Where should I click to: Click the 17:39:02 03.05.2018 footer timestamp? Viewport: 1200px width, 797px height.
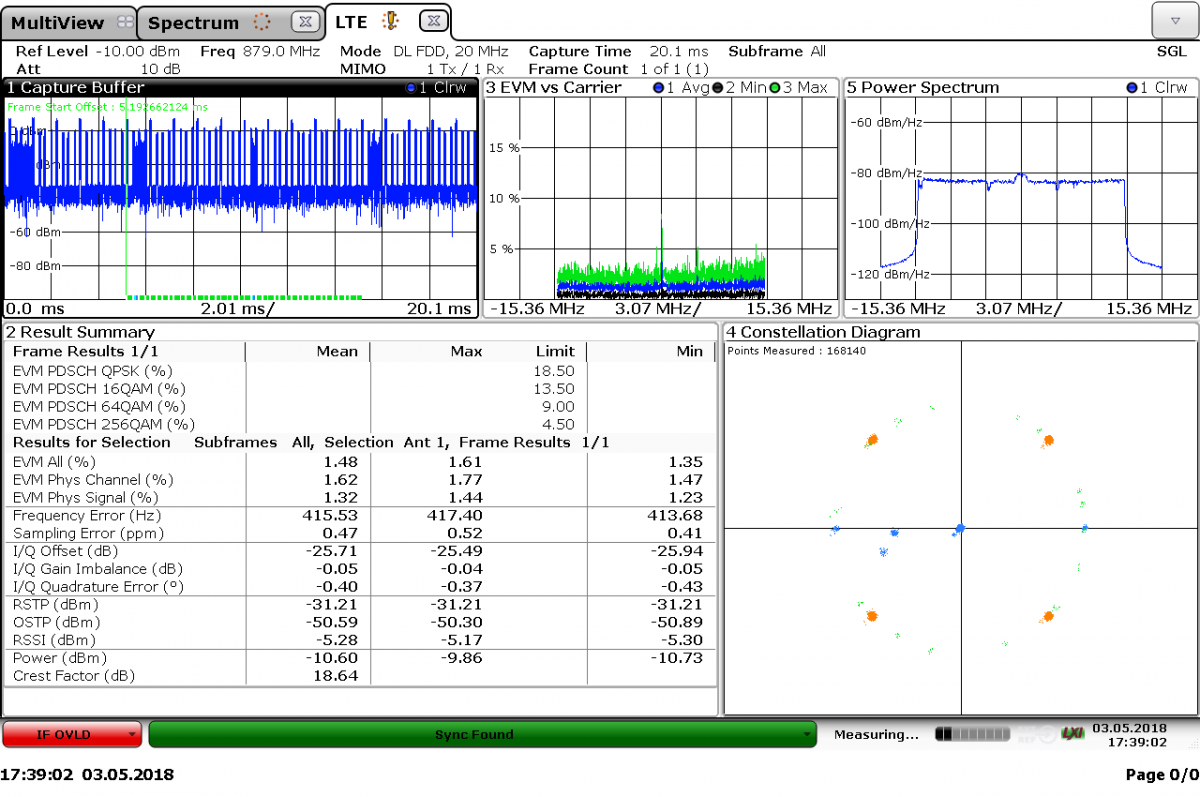point(88,775)
